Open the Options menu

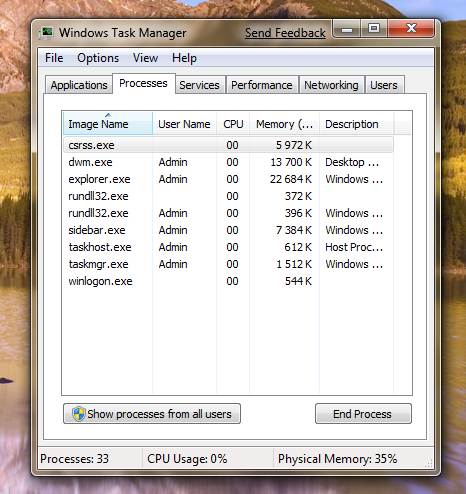[x=98, y=58]
